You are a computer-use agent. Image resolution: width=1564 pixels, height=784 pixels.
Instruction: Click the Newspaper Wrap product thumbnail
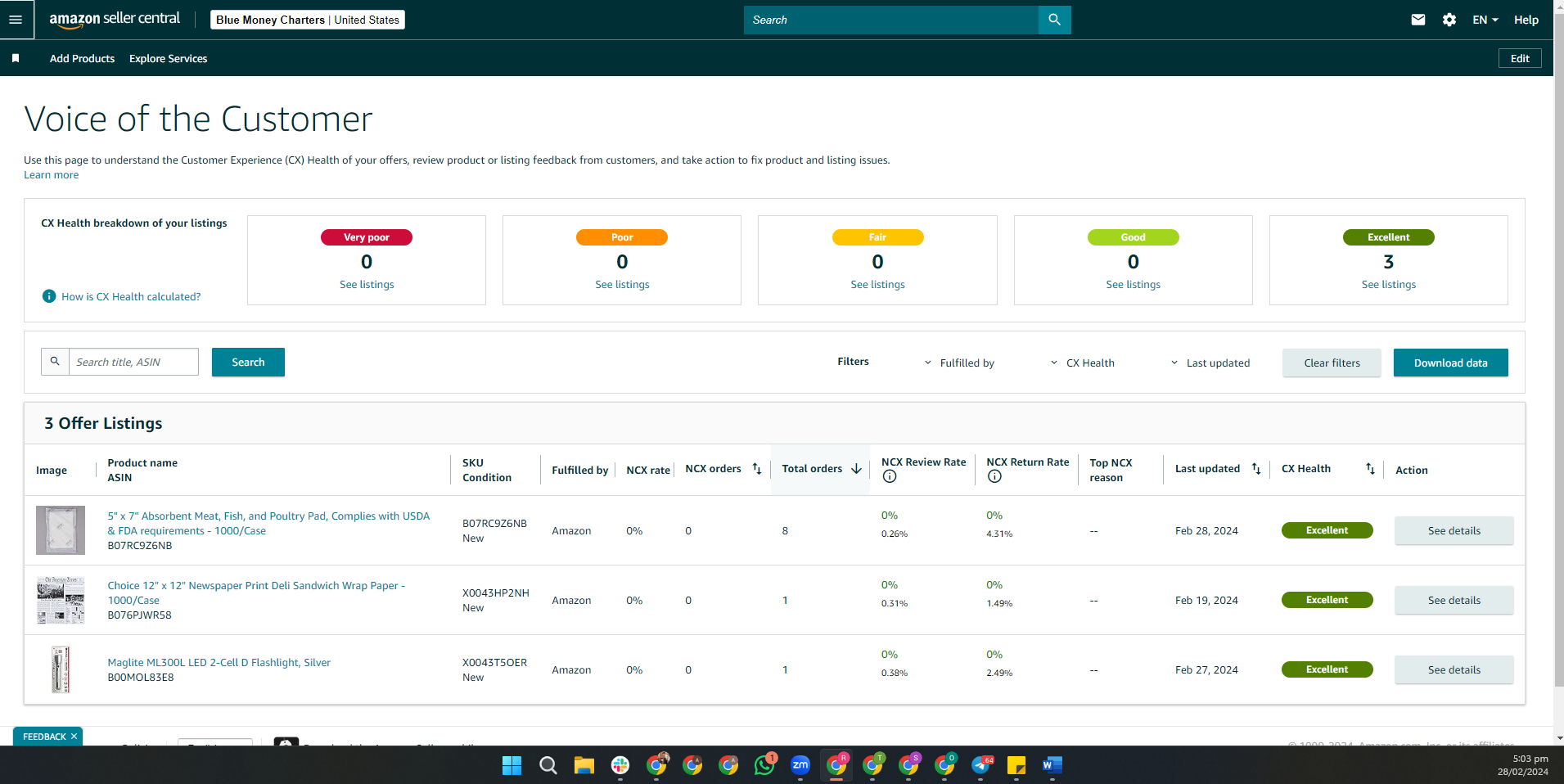(x=61, y=600)
